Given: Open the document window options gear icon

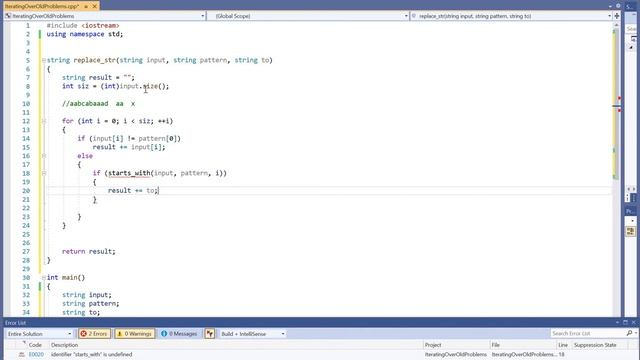Looking at the screenshot, I should (618, 6).
